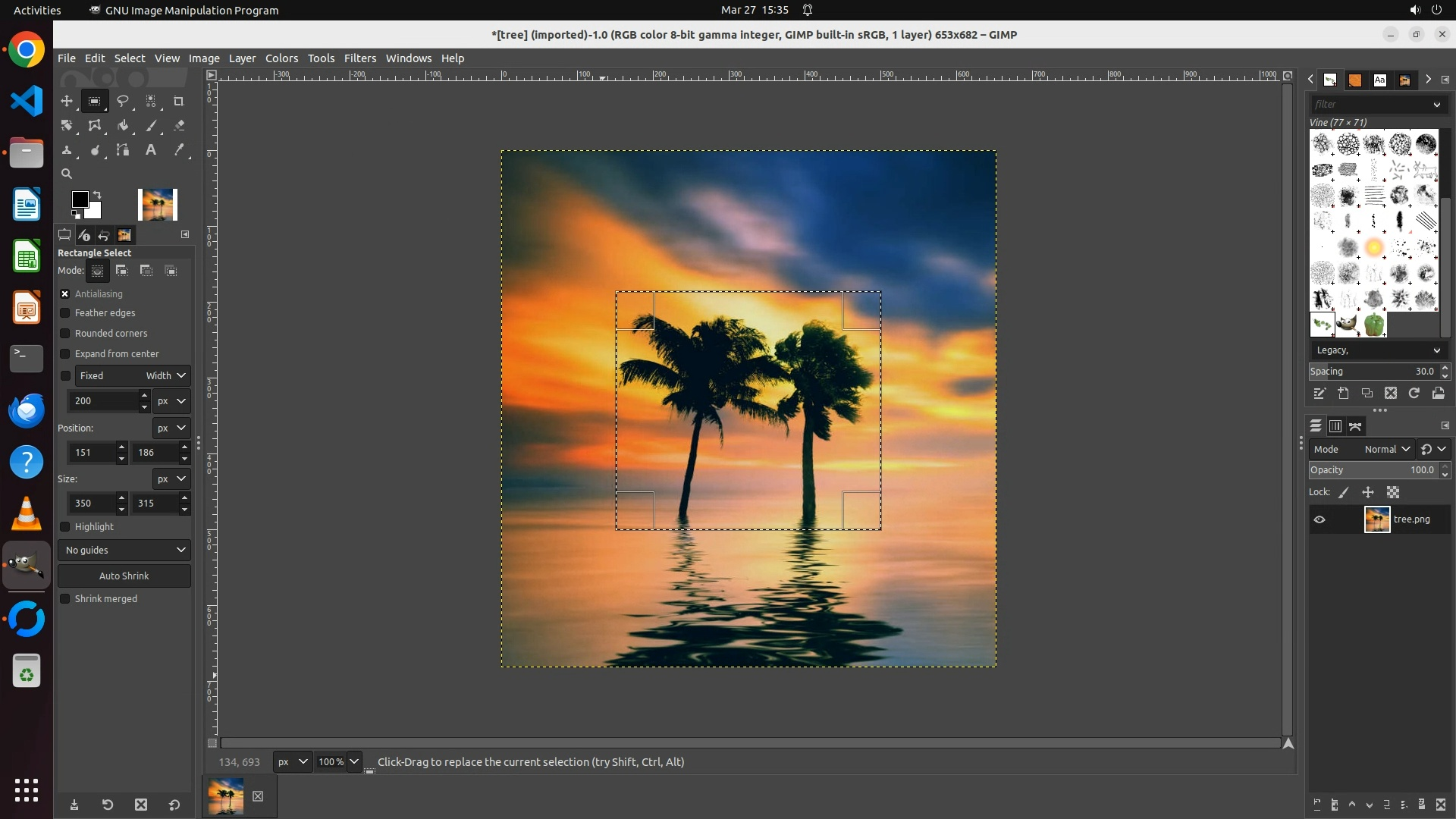Viewport: 1456px width, 819px height.
Task: Open the zoom level 100% dropdown
Action: [x=353, y=762]
